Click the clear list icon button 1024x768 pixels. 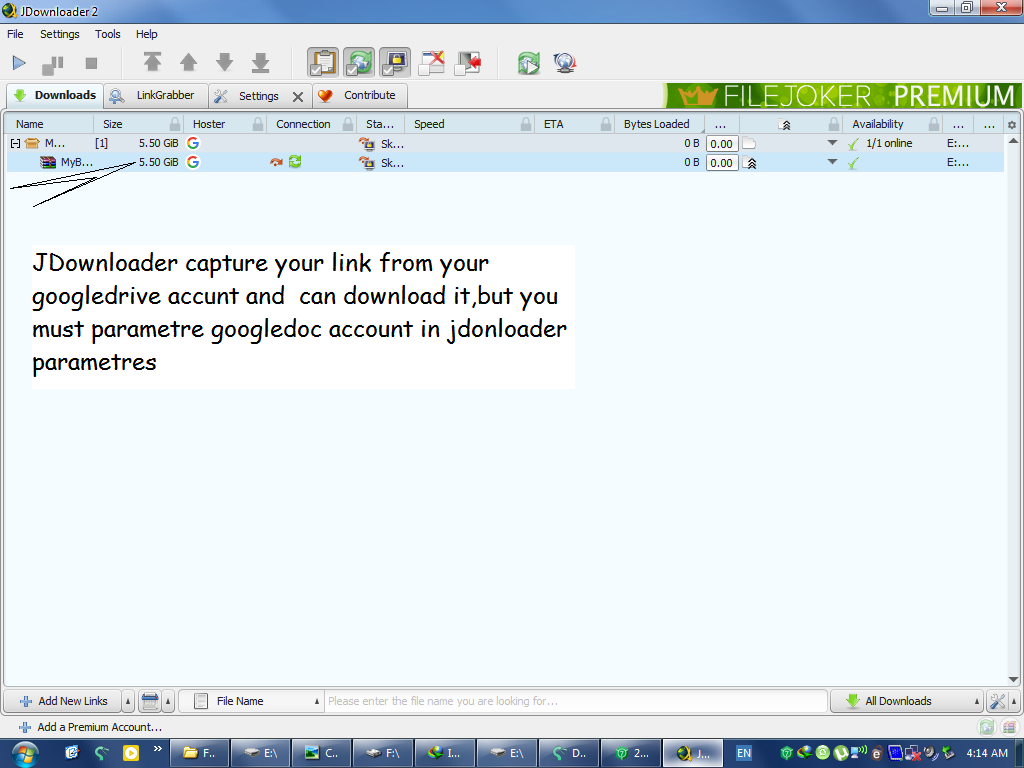pyautogui.click(x=150, y=701)
